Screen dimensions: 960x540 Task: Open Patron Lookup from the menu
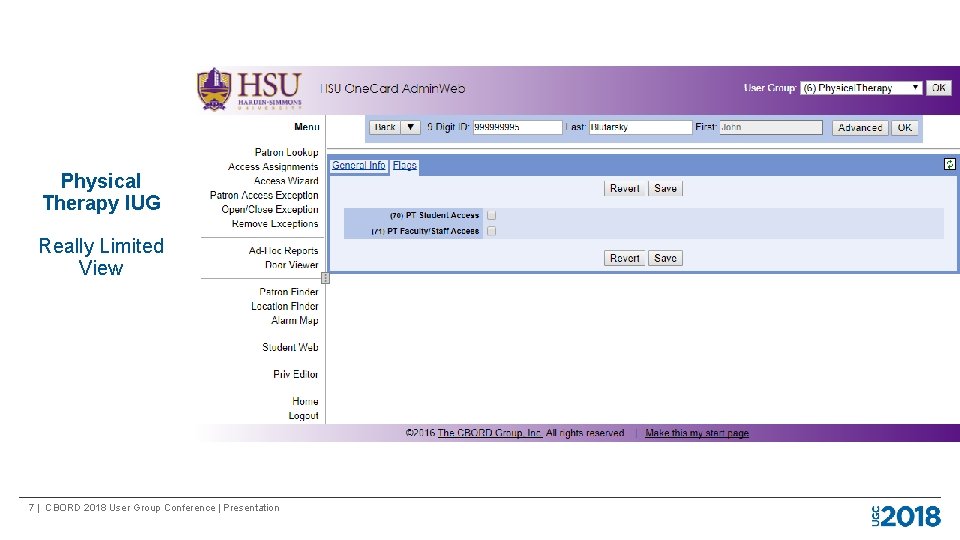coord(287,152)
